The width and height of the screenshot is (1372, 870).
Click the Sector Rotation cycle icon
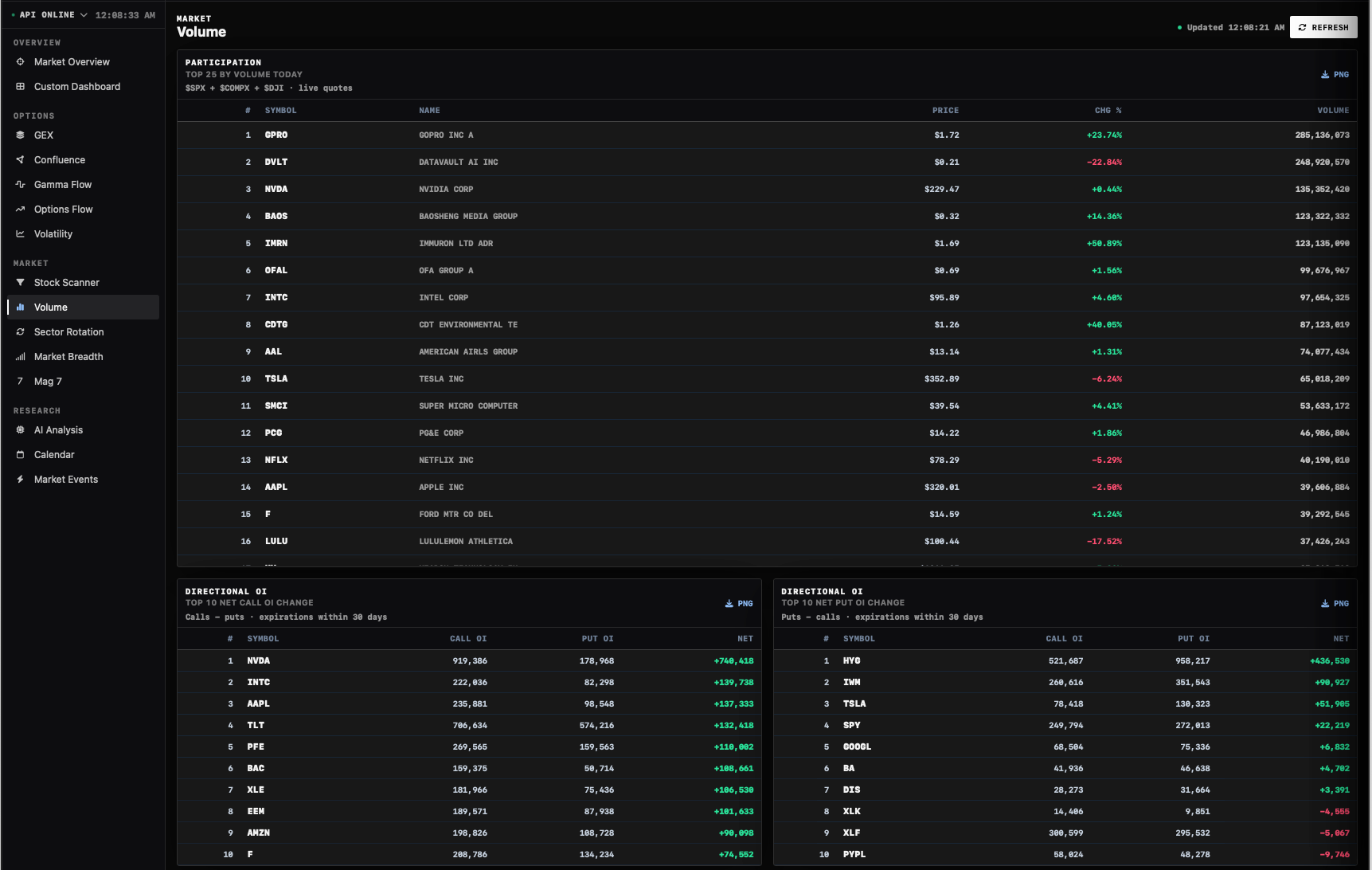pyautogui.click(x=21, y=331)
